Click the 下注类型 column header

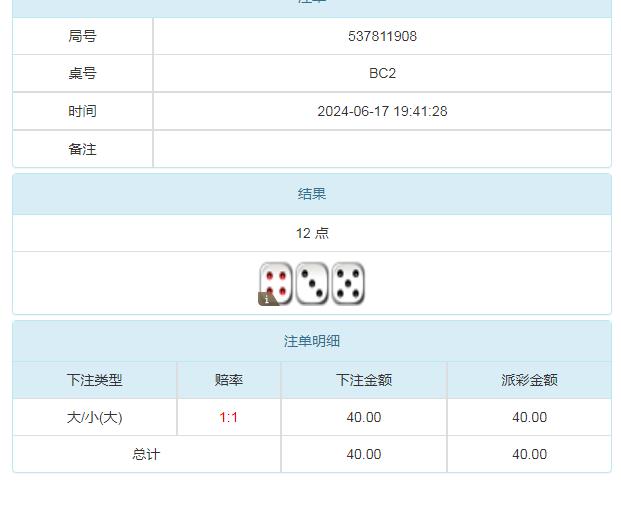(x=95, y=380)
